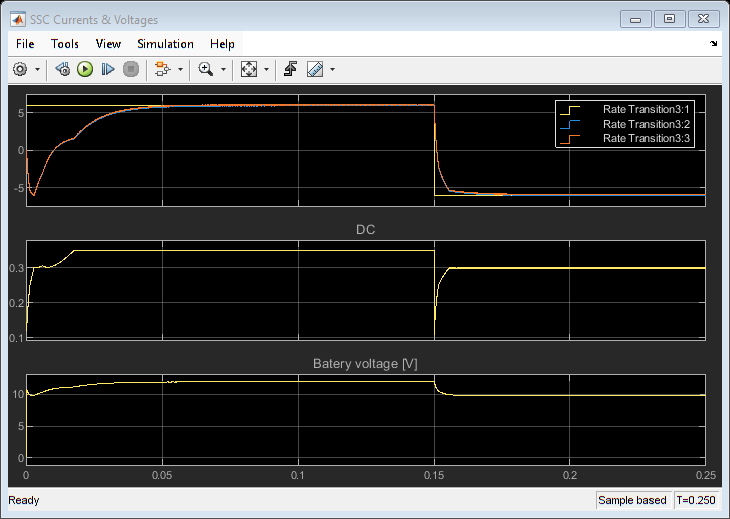Open the File menu
The height and width of the screenshot is (519, 730).
pyautogui.click(x=25, y=44)
